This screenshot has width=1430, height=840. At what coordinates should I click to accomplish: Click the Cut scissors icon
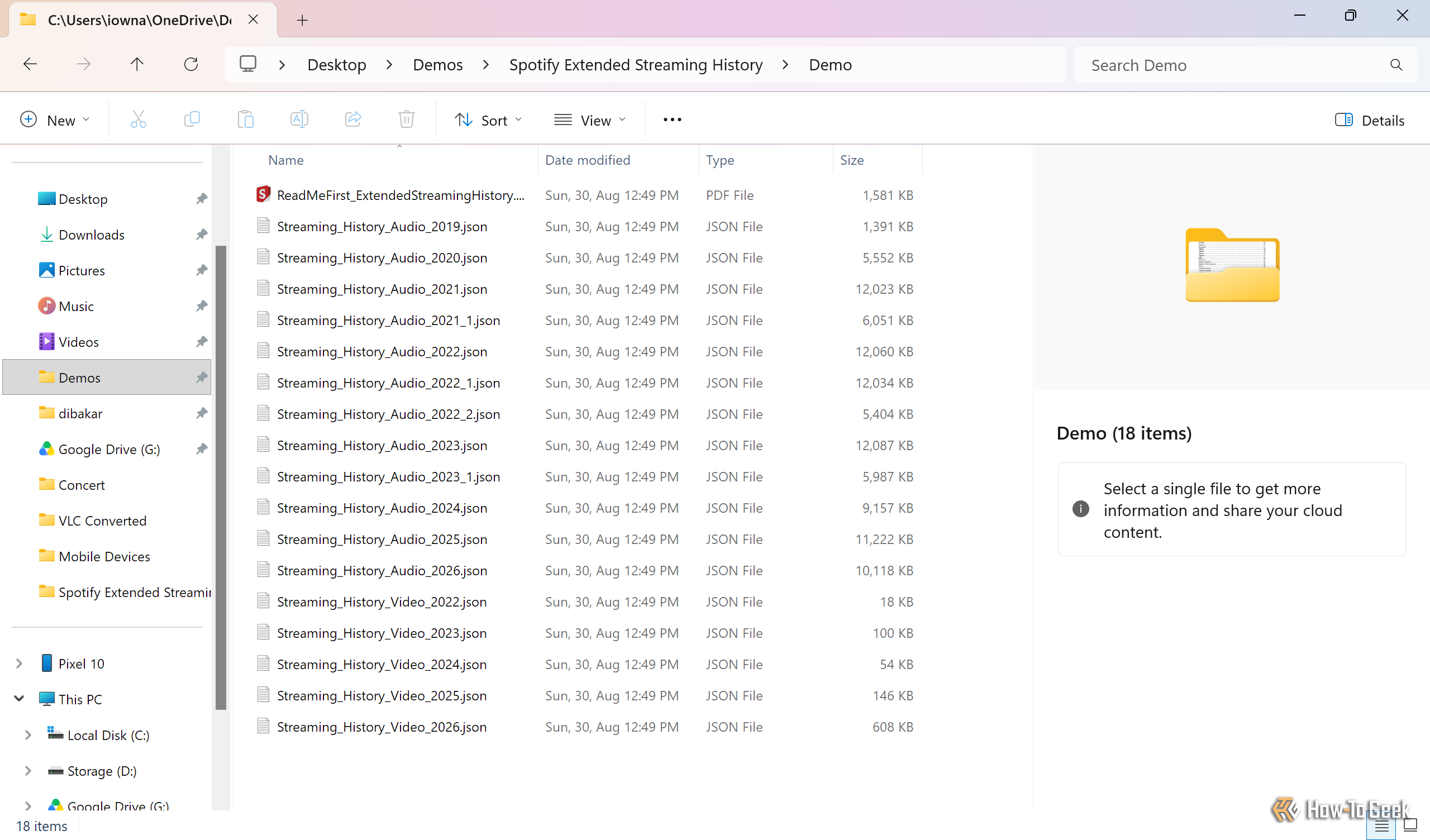tap(138, 120)
